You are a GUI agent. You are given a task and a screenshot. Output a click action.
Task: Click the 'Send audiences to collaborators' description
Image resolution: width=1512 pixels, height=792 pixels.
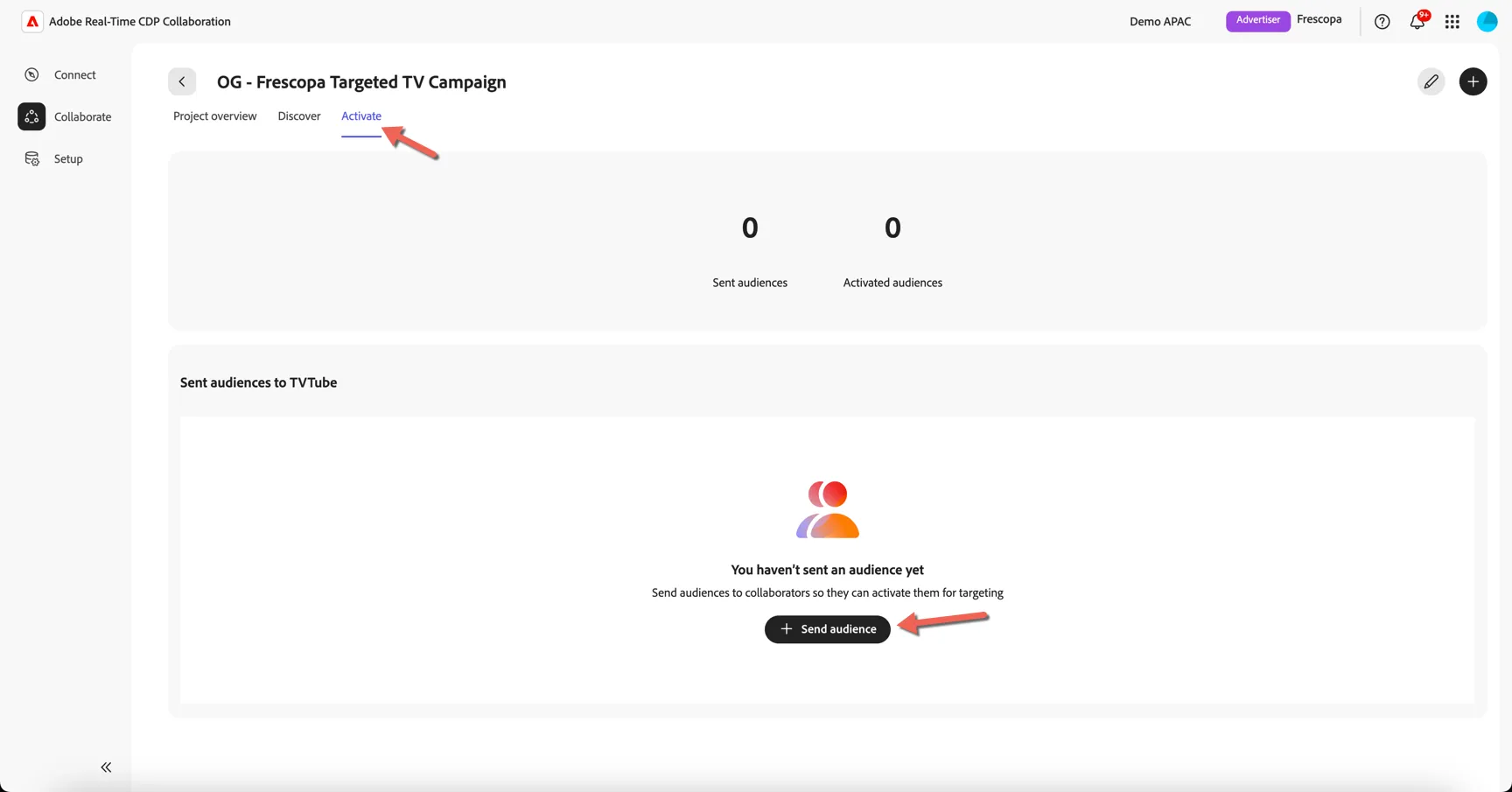(827, 592)
